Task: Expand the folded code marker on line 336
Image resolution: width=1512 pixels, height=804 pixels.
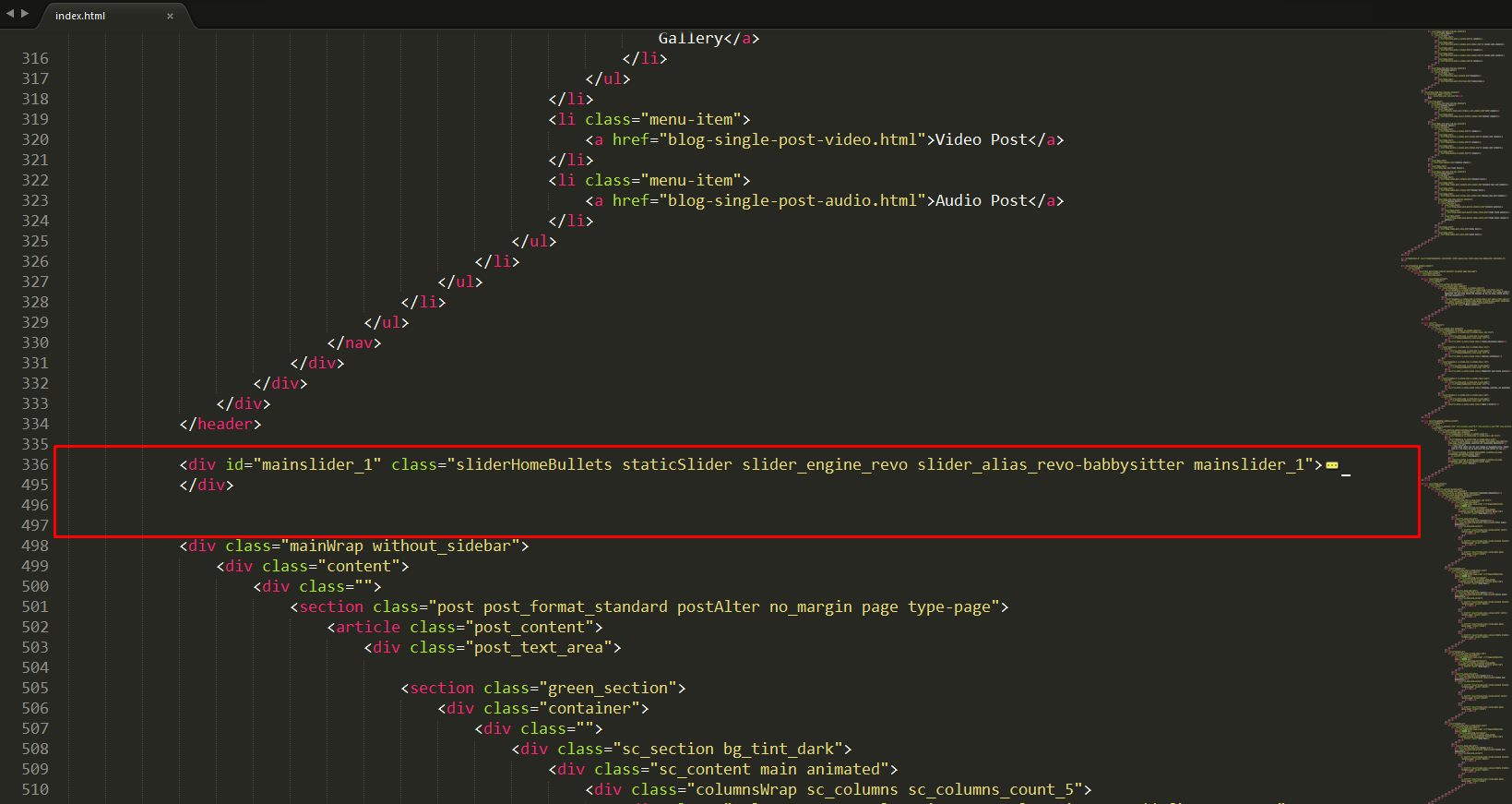Action: pyautogui.click(x=1331, y=465)
